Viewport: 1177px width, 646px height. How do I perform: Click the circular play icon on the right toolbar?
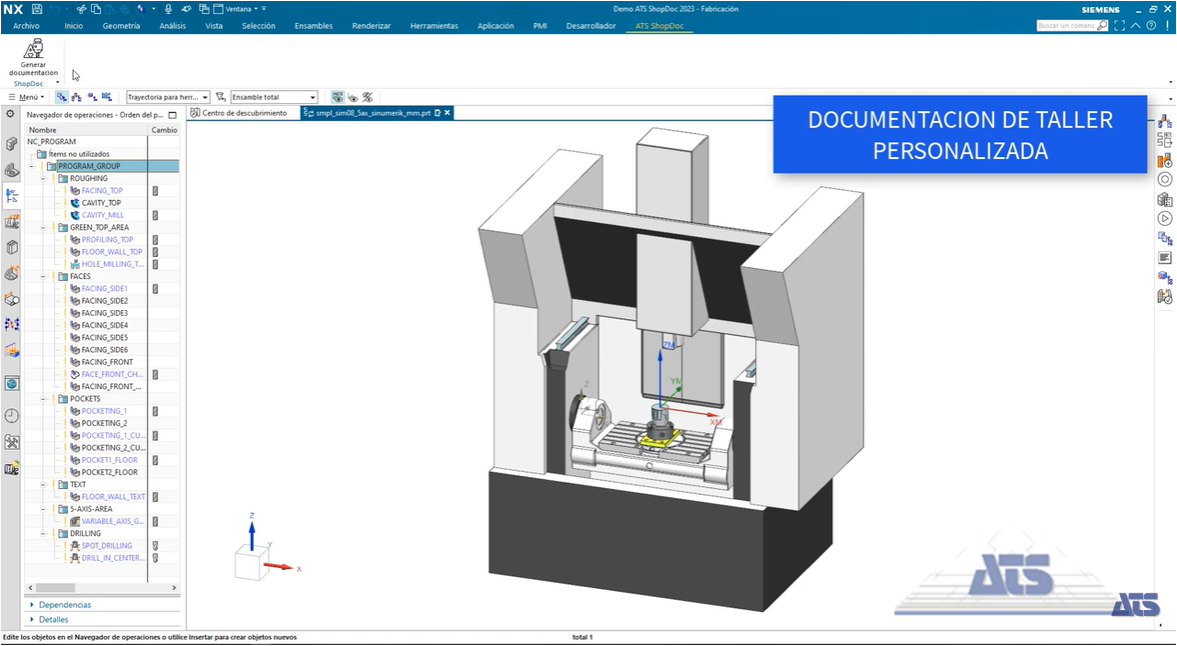tap(1164, 218)
